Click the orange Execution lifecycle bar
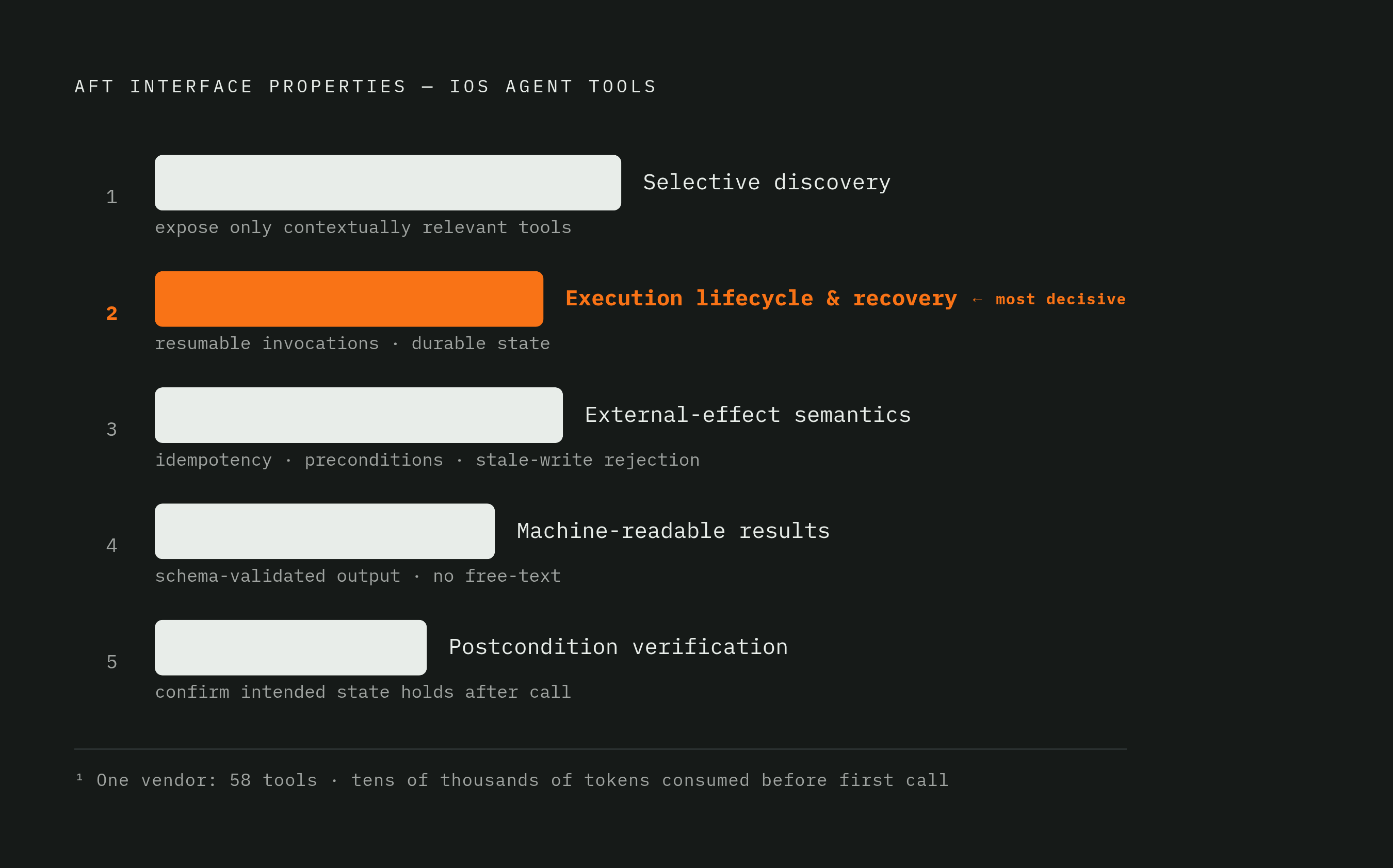 (x=349, y=299)
